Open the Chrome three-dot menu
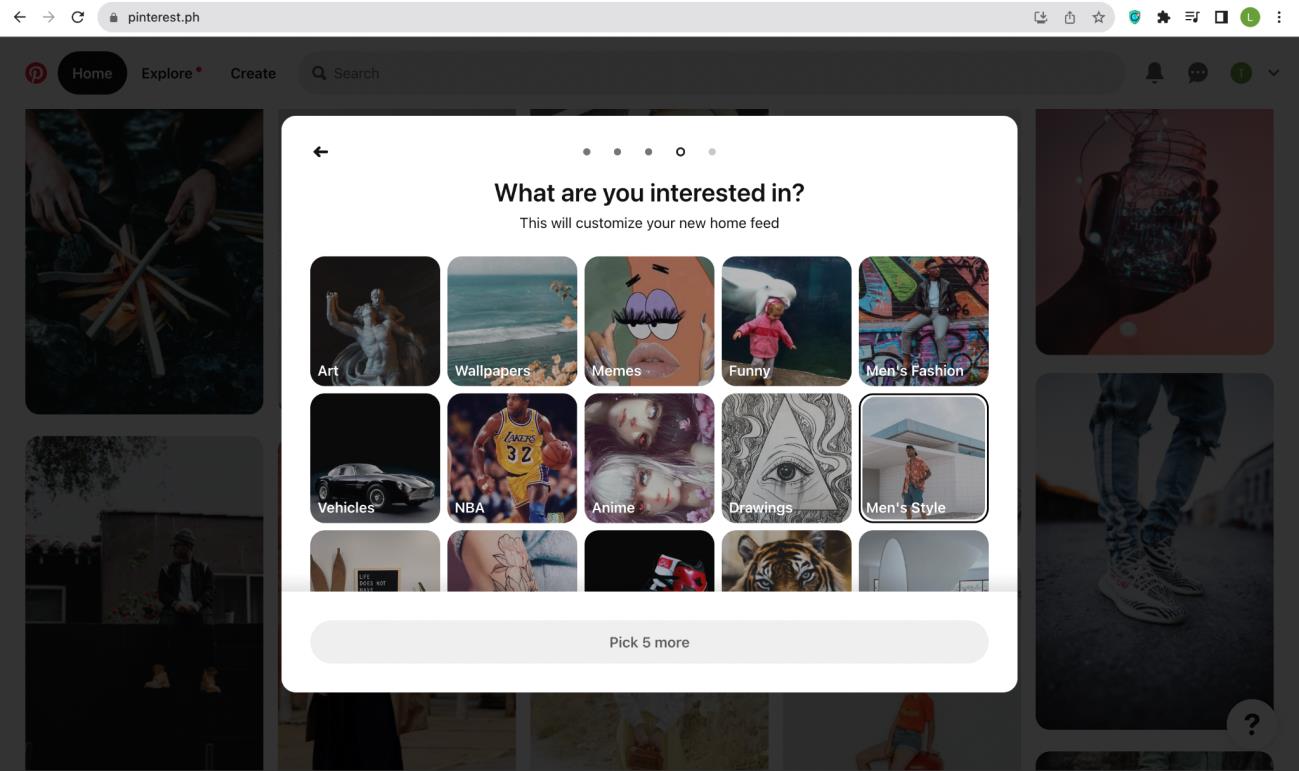This screenshot has height=771, width=1299. 1279,17
